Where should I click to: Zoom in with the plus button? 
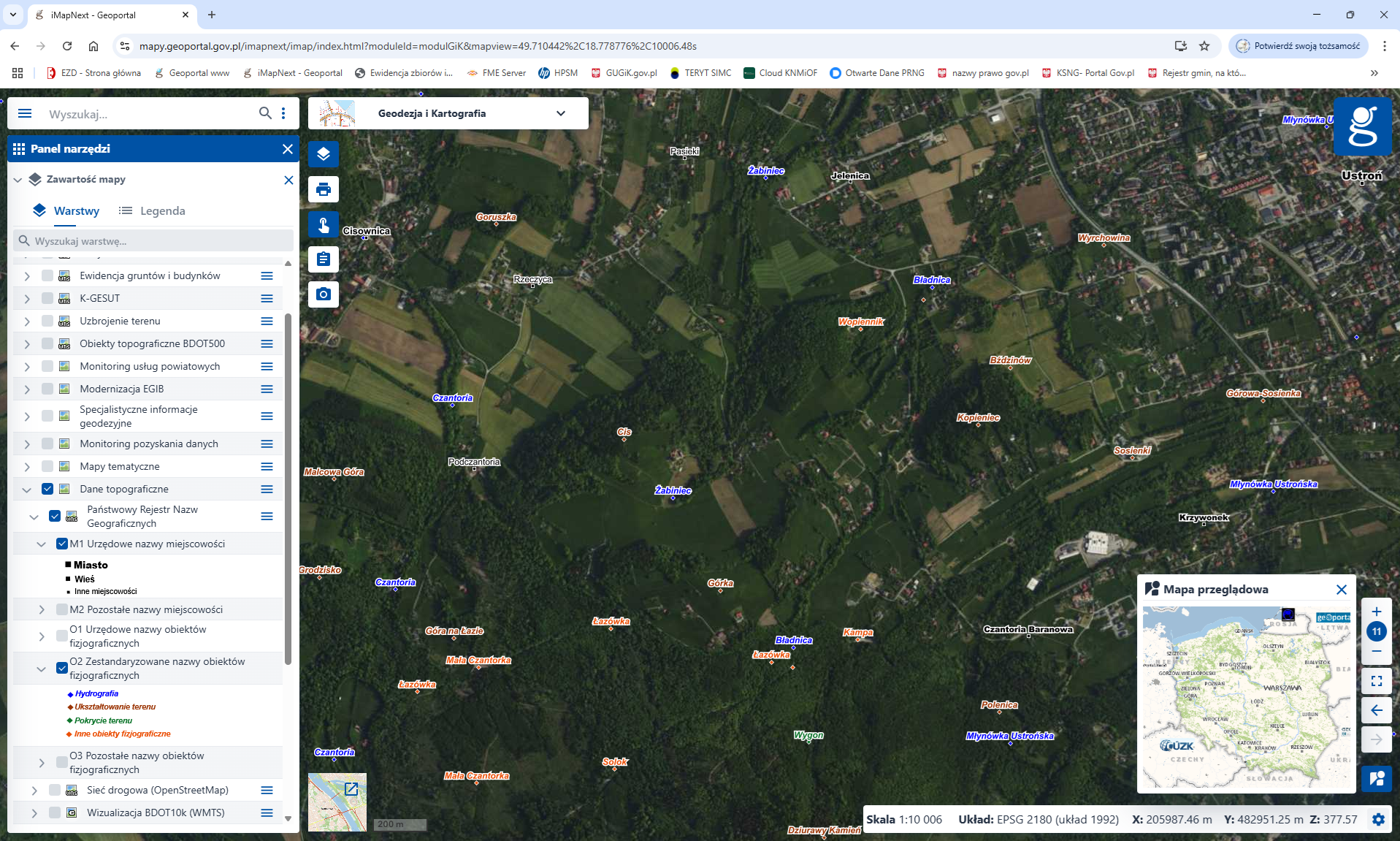pos(1376,612)
